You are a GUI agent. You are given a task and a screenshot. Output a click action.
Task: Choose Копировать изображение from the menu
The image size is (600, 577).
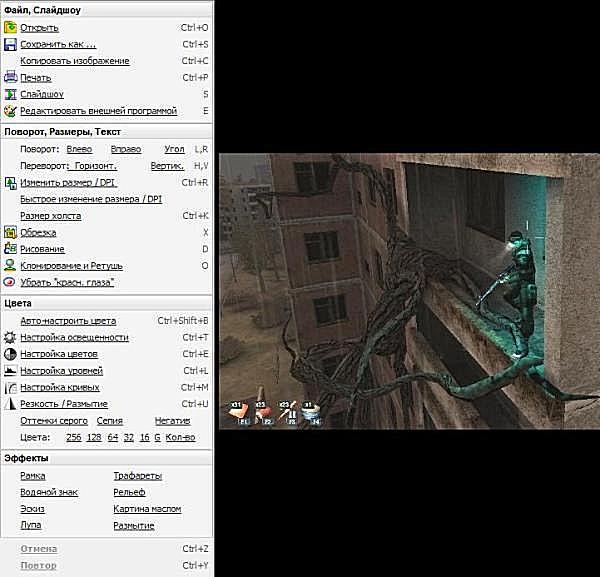click(74, 61)
